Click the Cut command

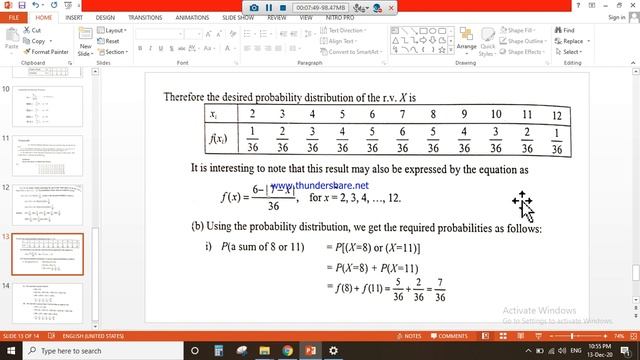[32, 30]
